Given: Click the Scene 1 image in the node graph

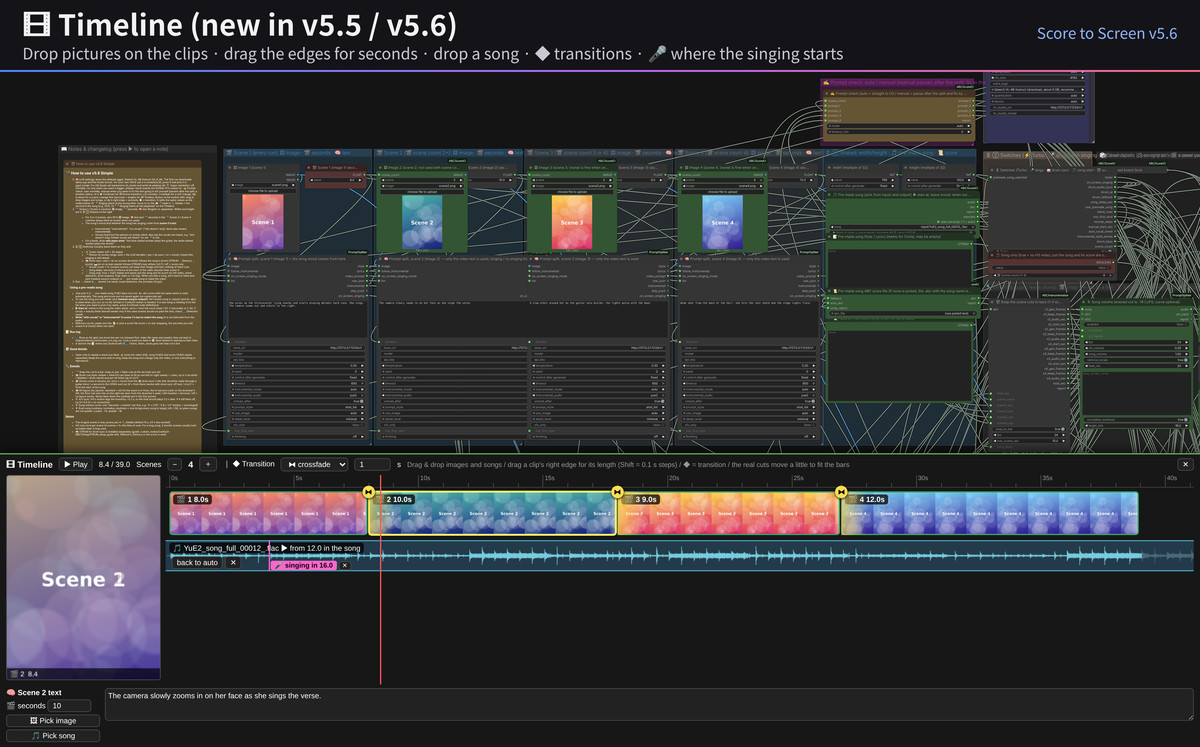Looking at the screenshot, I should 264,221.
